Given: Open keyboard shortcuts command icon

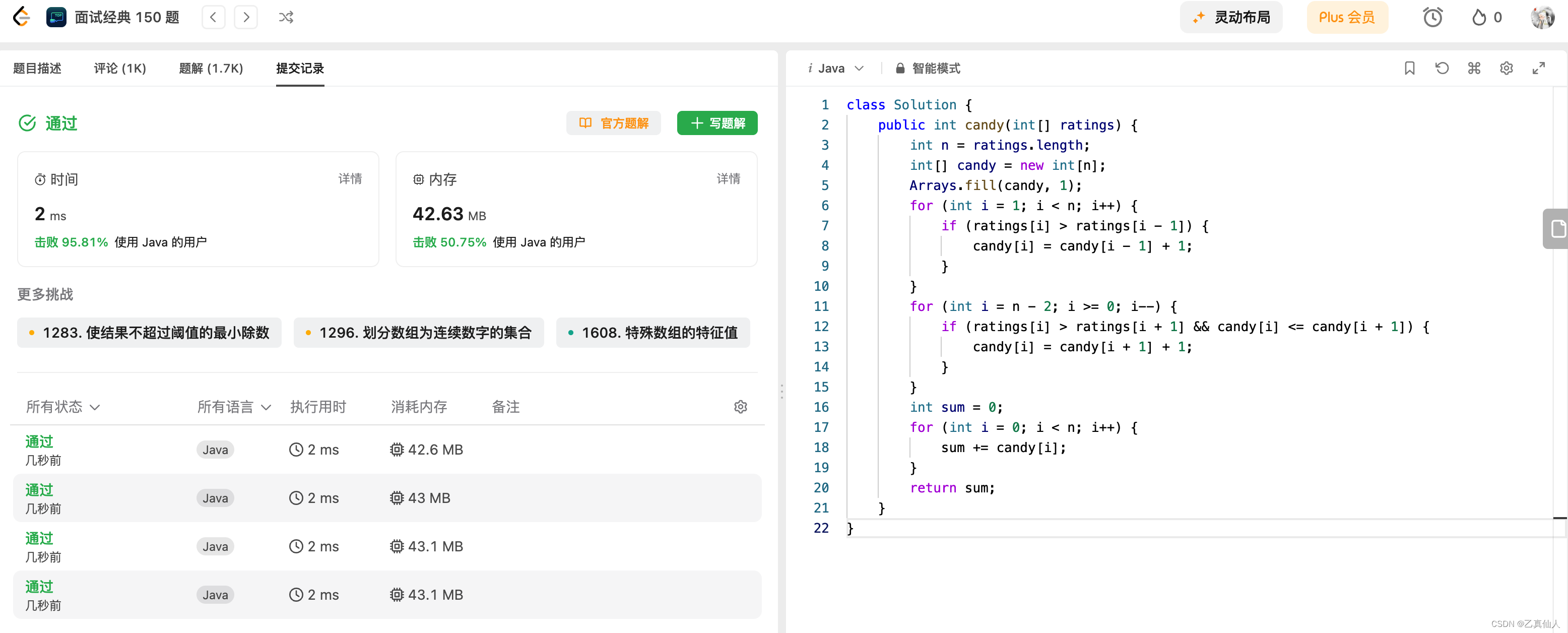Looking at the screenshot, I should (x=1474, y=68).
